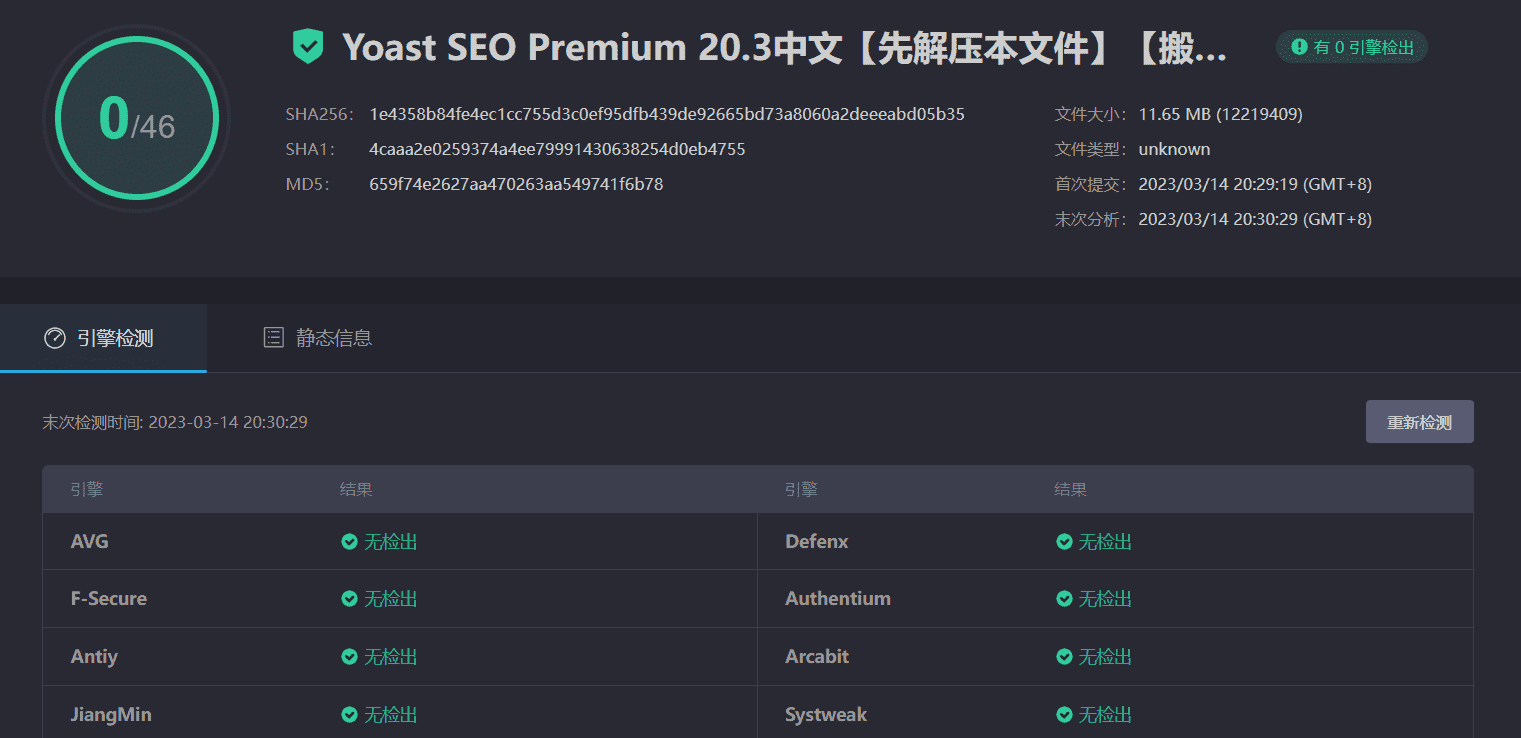Click the SHA256 label
1521x738 pixels.
[319, 114]
